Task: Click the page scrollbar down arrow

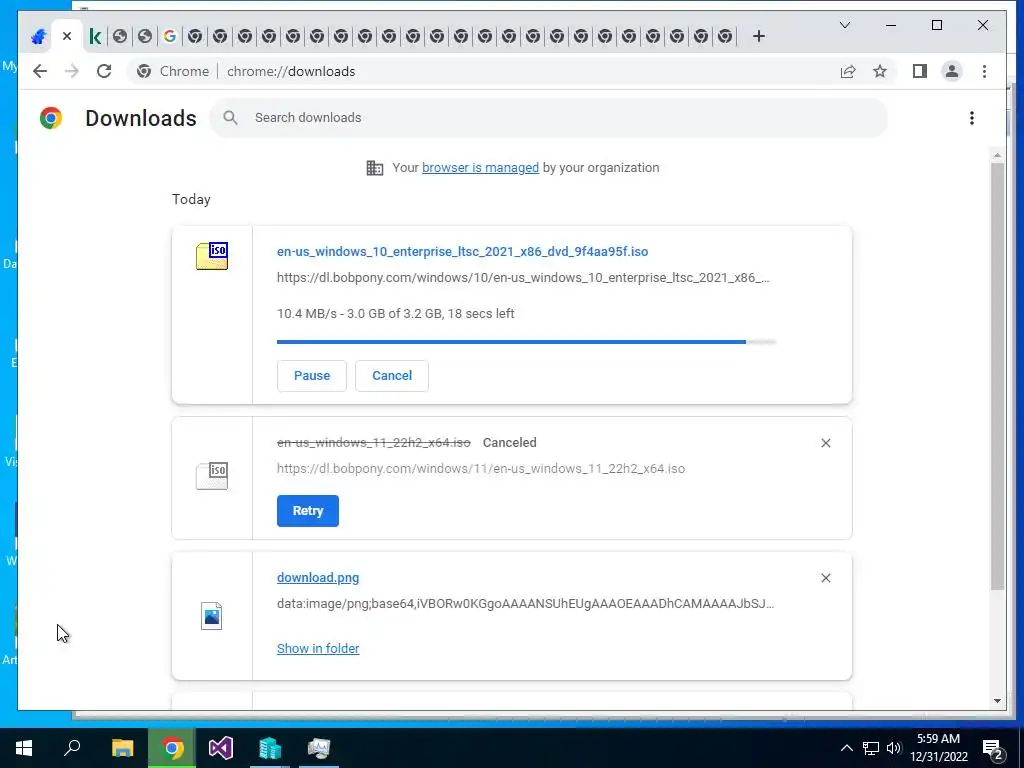Action: (997, 701)
